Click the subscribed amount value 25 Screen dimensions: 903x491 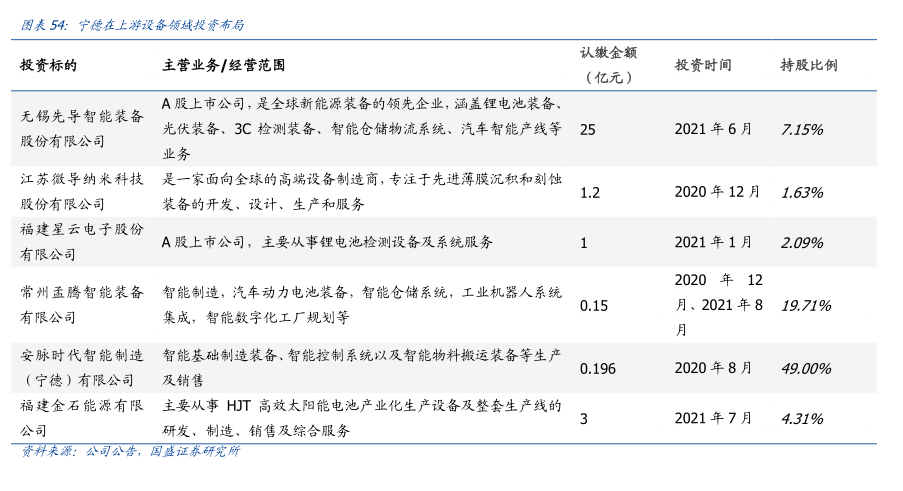coord(588,129)
